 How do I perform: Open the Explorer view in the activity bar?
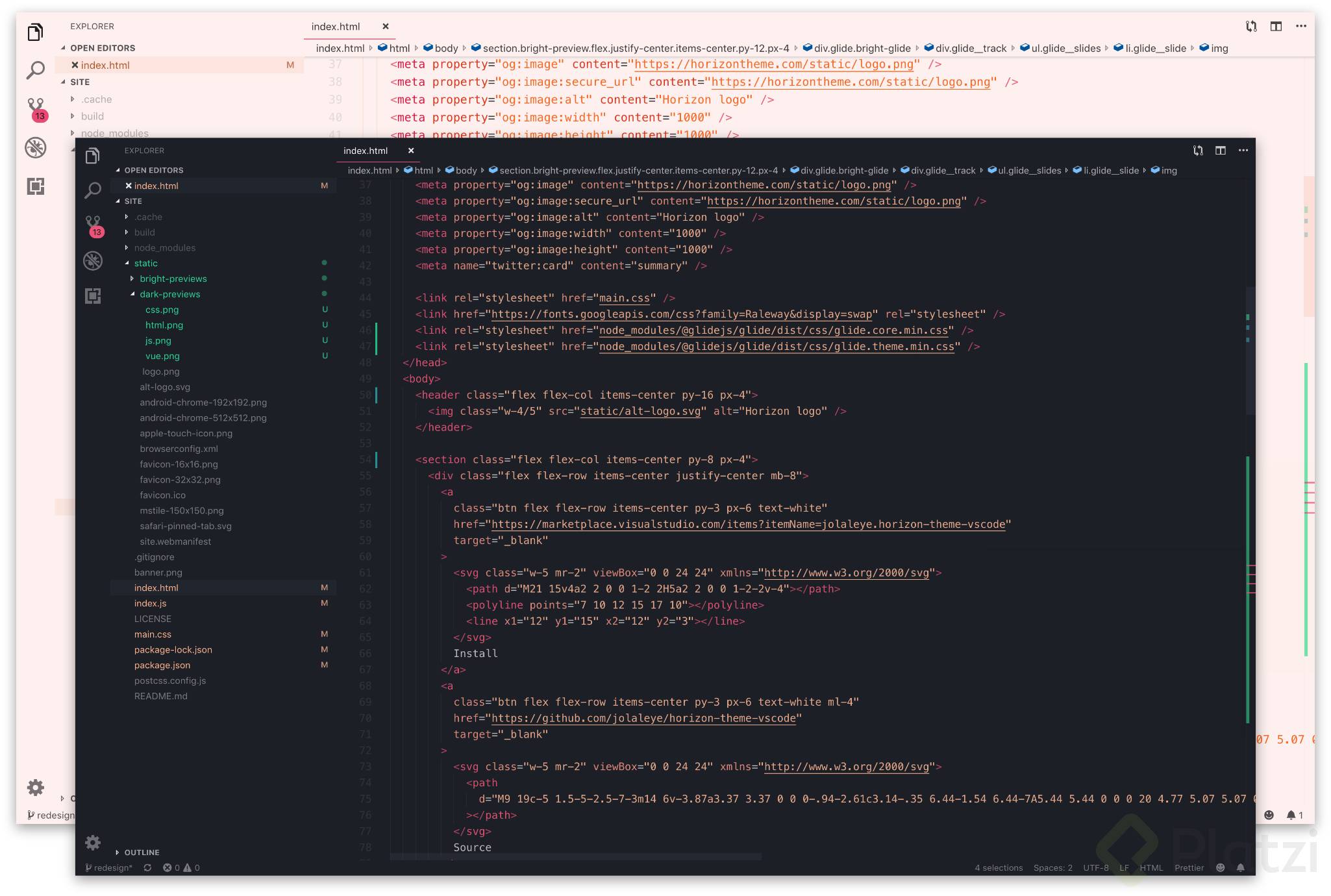click(93, 156)
